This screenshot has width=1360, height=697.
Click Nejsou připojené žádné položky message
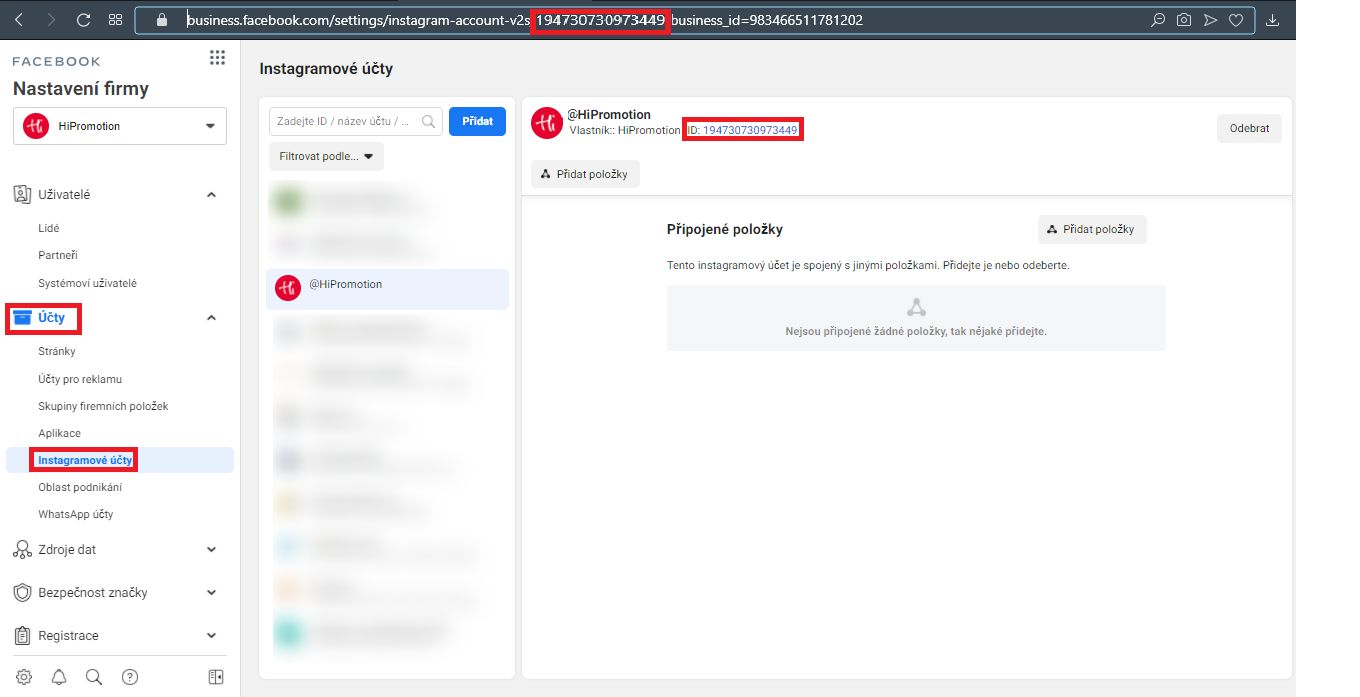click(916, 331)
